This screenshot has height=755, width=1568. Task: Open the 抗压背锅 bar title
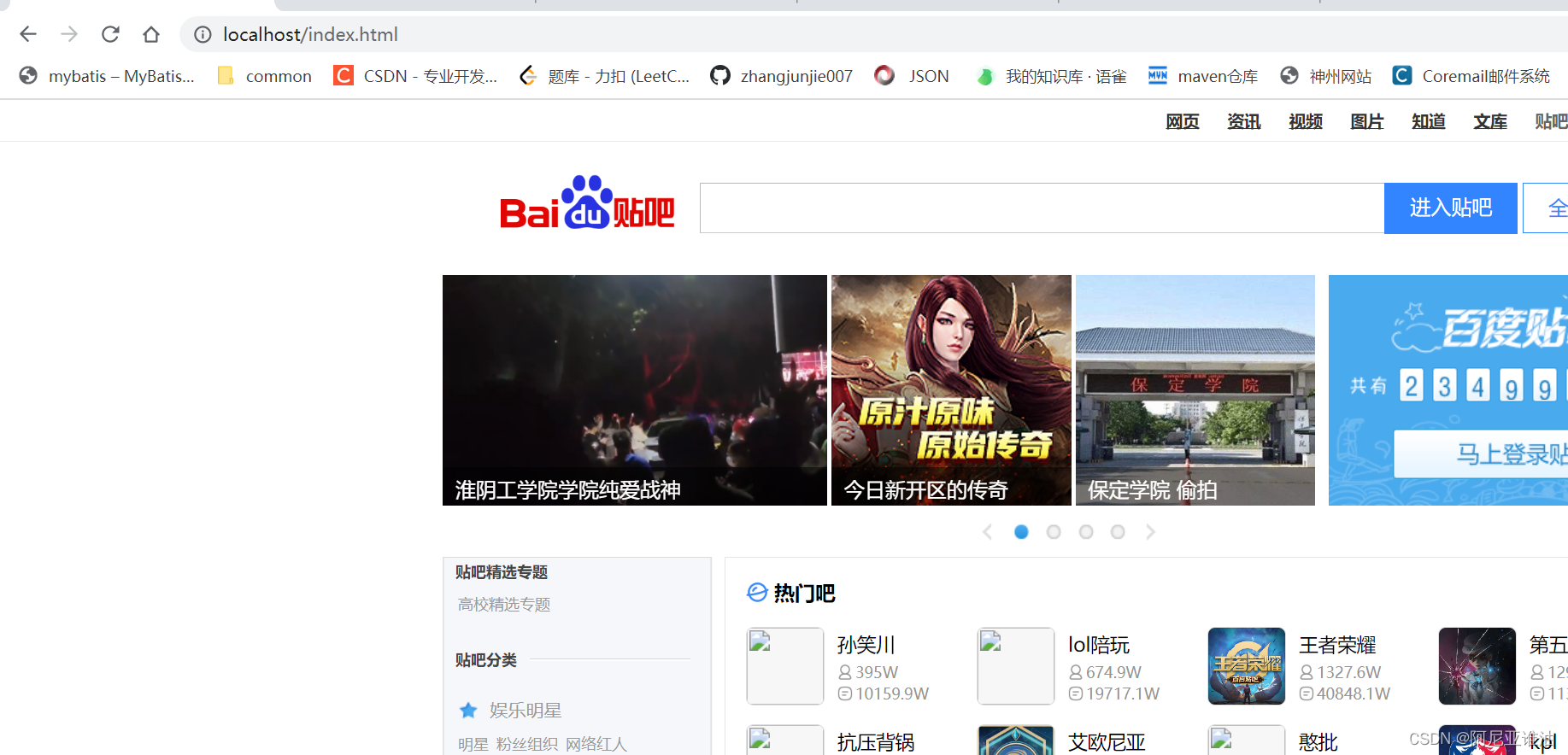click(876, 742)
